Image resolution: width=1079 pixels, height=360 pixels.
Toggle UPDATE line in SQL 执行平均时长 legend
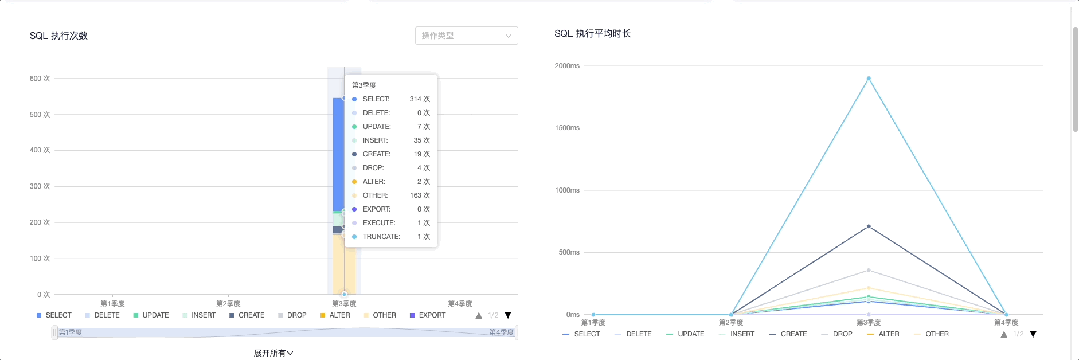pos(685,334)
